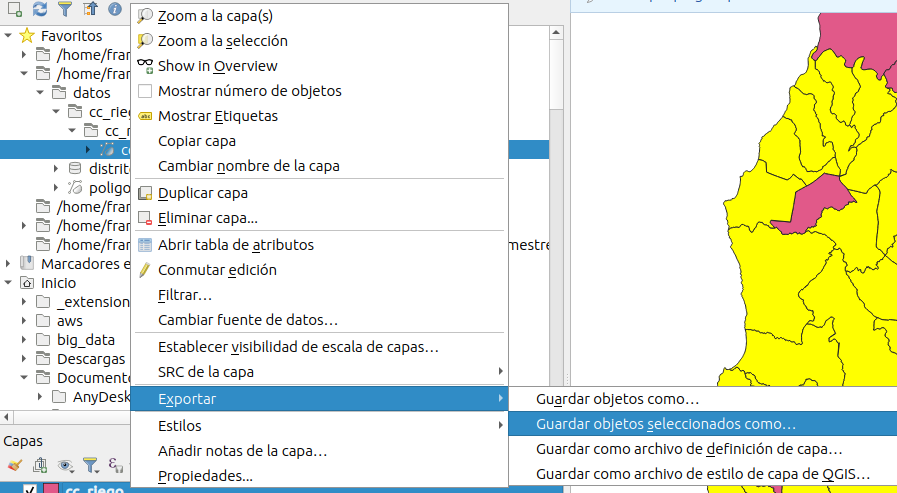The height and width of the screenshot is (493, 897).
Task: Open the eye visibility themes menu
Action: [66, 465]
